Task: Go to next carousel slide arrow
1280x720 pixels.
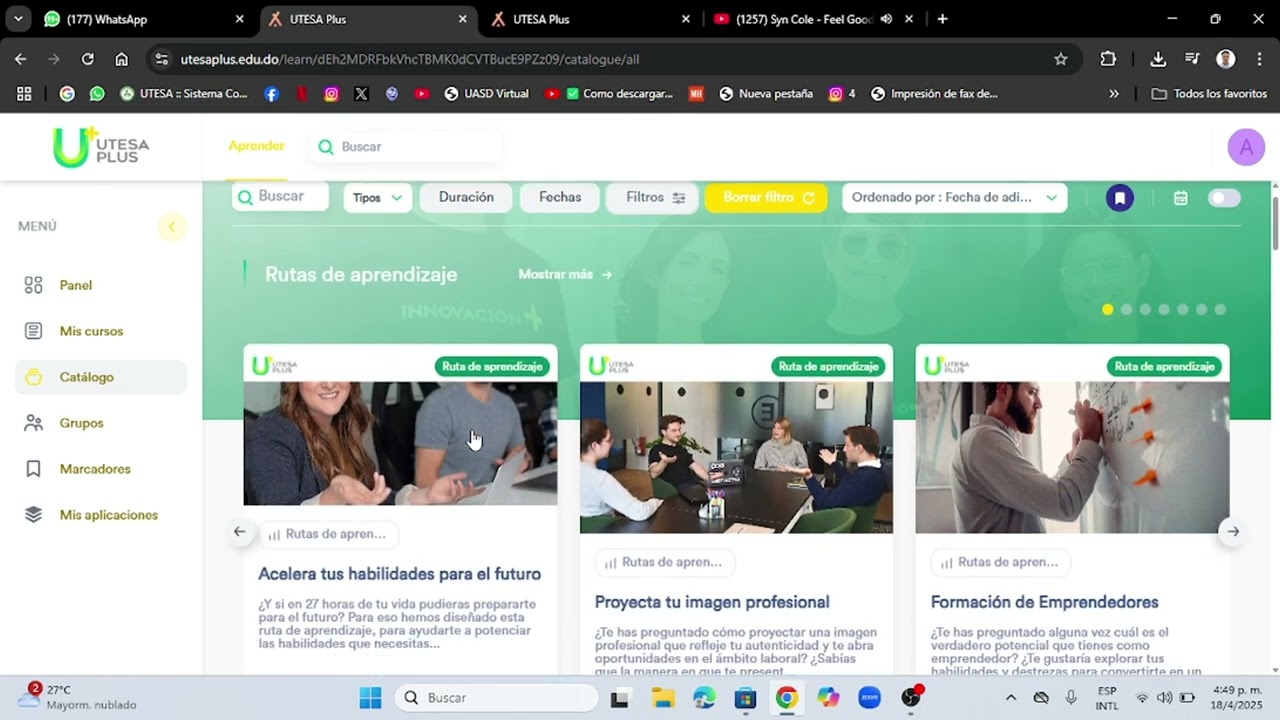Action: click(x=1233, y=532)
